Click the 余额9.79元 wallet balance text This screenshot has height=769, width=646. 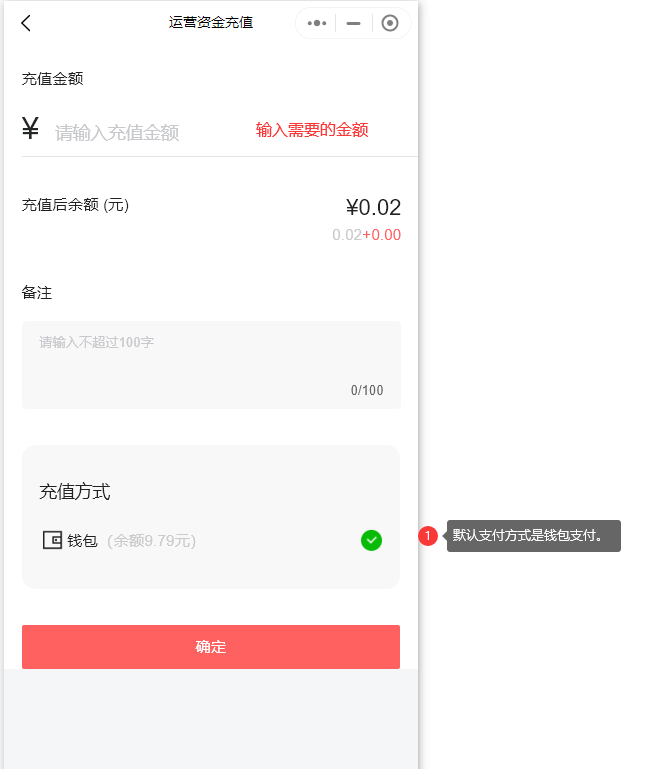[151, 541]
